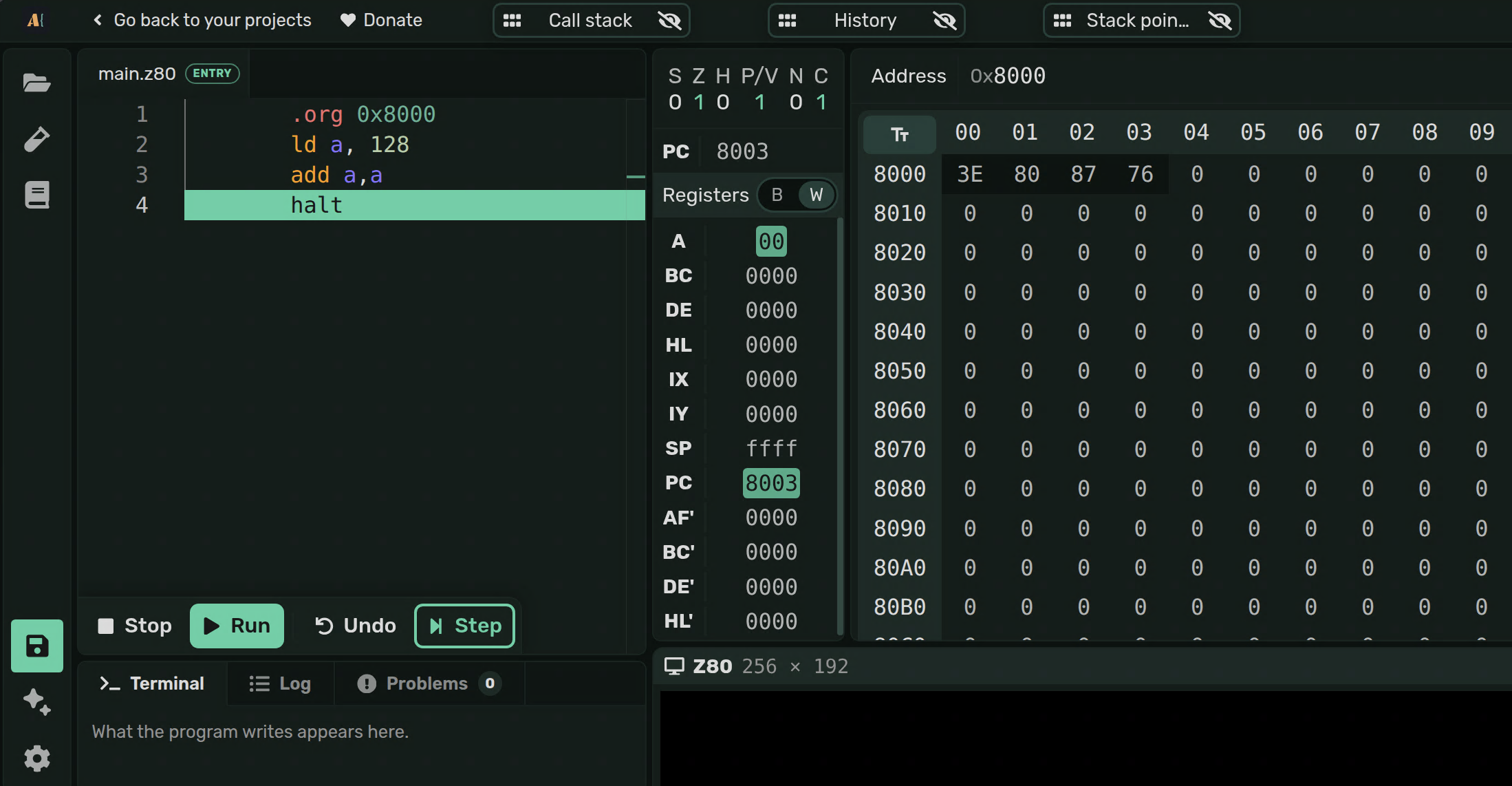Switch to the Terminal tab
Image resolution: width=1512 pixels, height=786 pixels.
click(153, 683)
